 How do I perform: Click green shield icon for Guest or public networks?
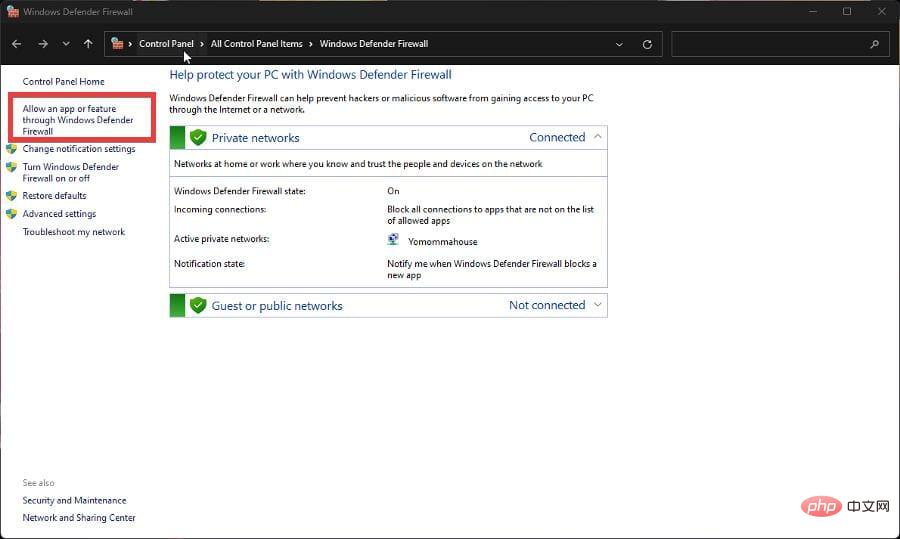(x=198, y=305)
